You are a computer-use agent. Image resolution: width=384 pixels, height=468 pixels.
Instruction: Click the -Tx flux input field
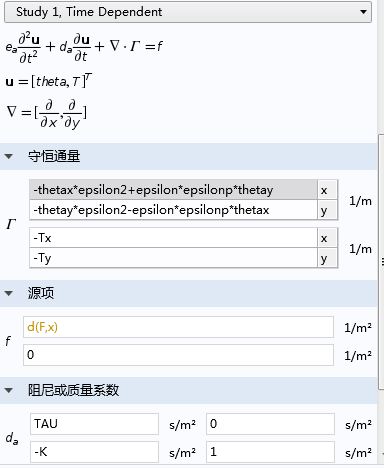173,238
